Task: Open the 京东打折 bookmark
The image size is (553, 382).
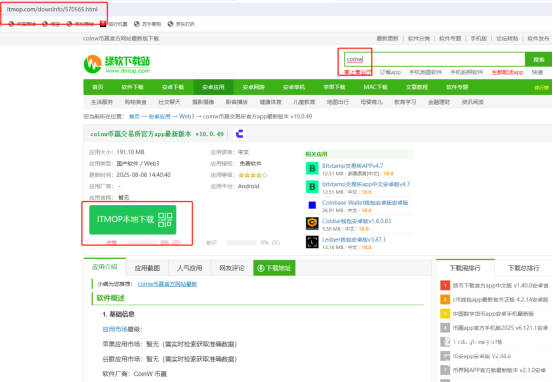Action: point(181,24)
